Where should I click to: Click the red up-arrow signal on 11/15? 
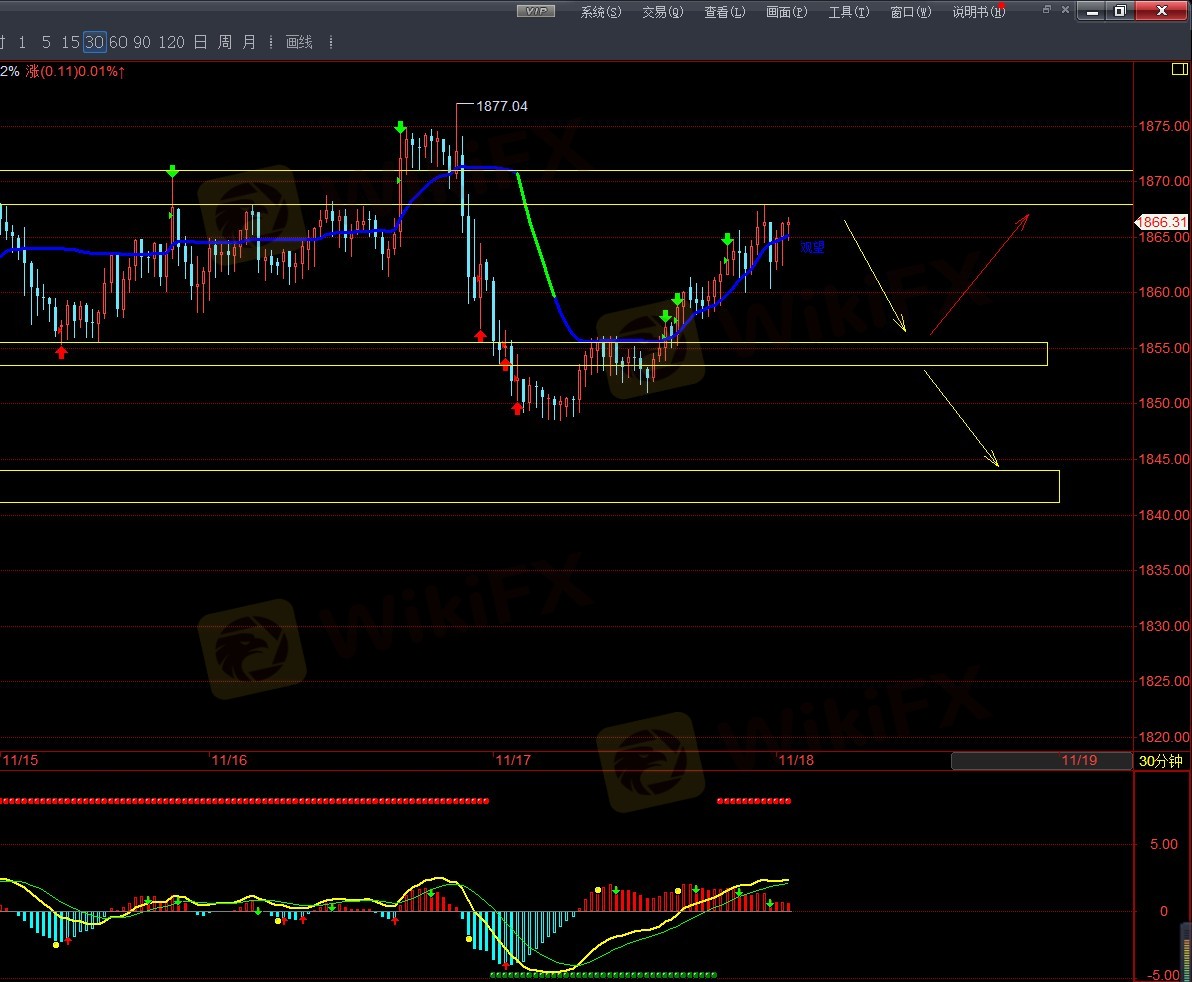[x=61, y=352]
